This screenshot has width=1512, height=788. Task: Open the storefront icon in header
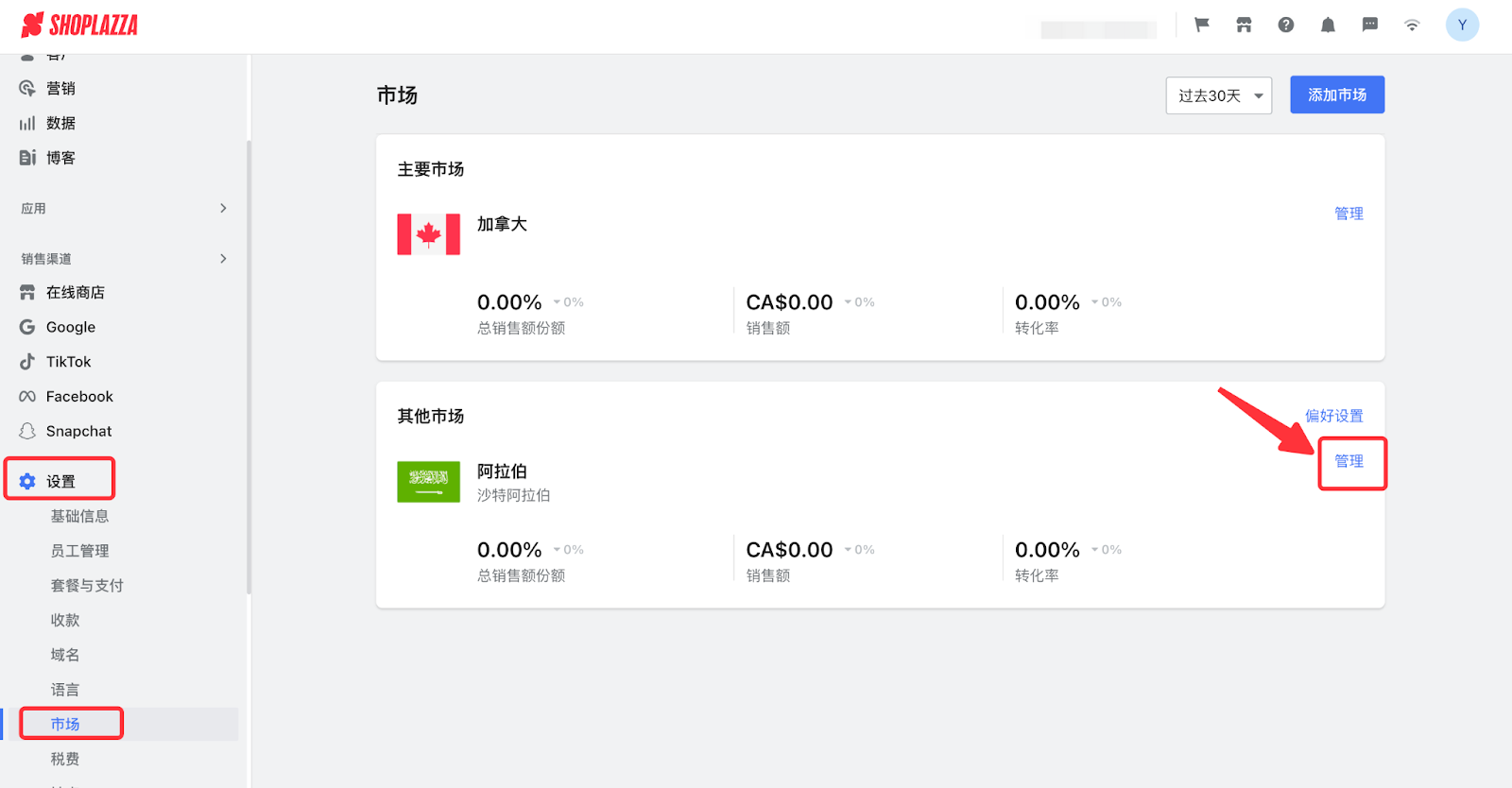coord(1244,26)
